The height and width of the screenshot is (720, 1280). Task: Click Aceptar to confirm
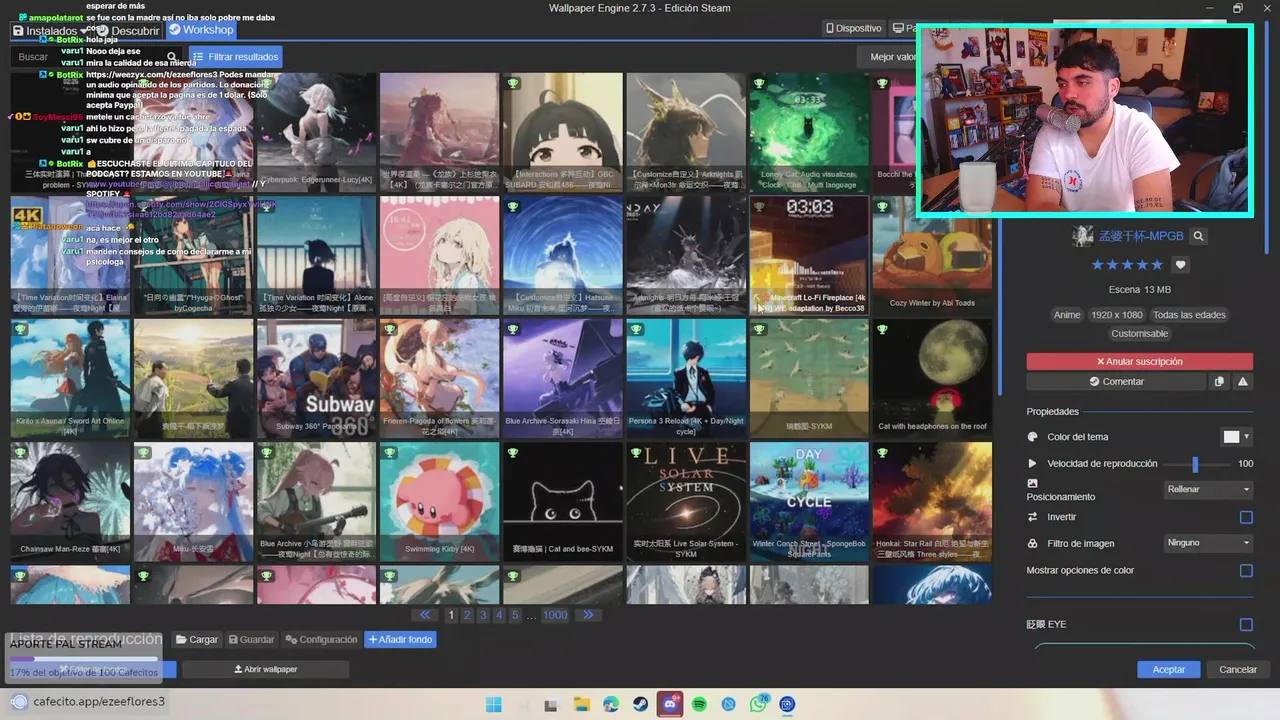click(1169, 669)
